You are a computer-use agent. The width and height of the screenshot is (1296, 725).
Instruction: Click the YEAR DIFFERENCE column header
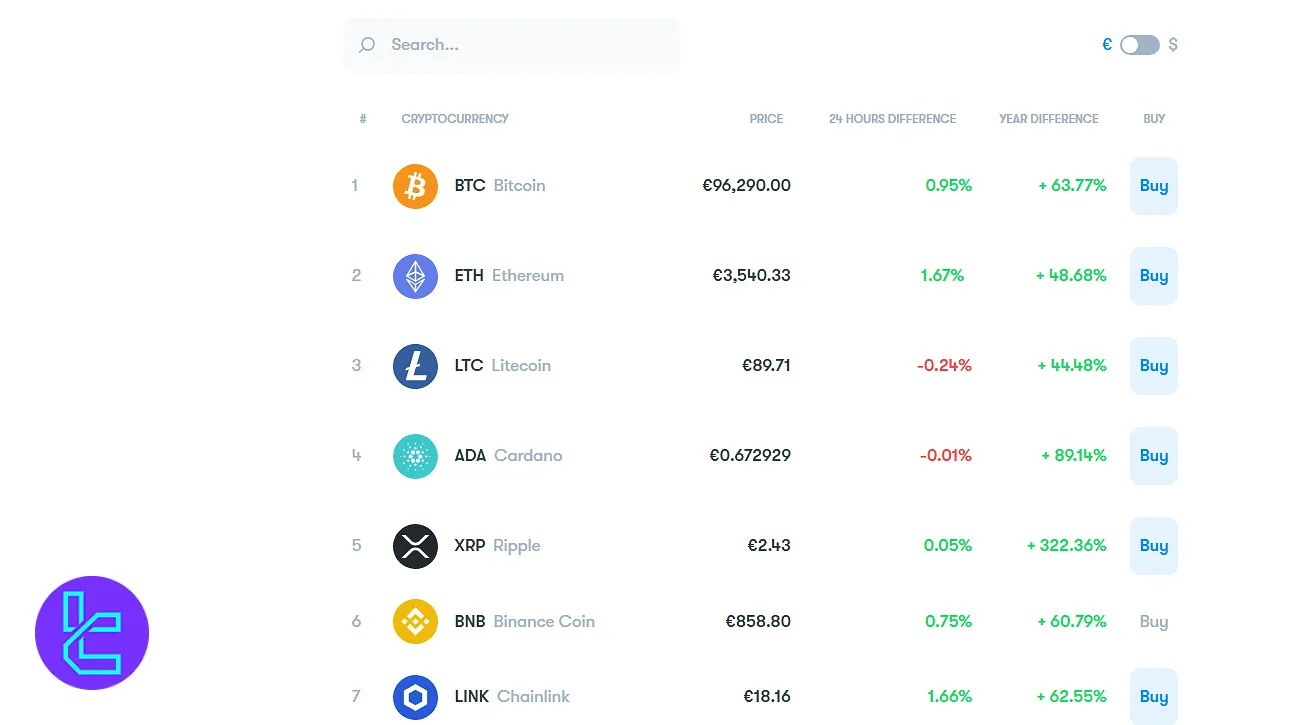click(x=1048, y=118)
